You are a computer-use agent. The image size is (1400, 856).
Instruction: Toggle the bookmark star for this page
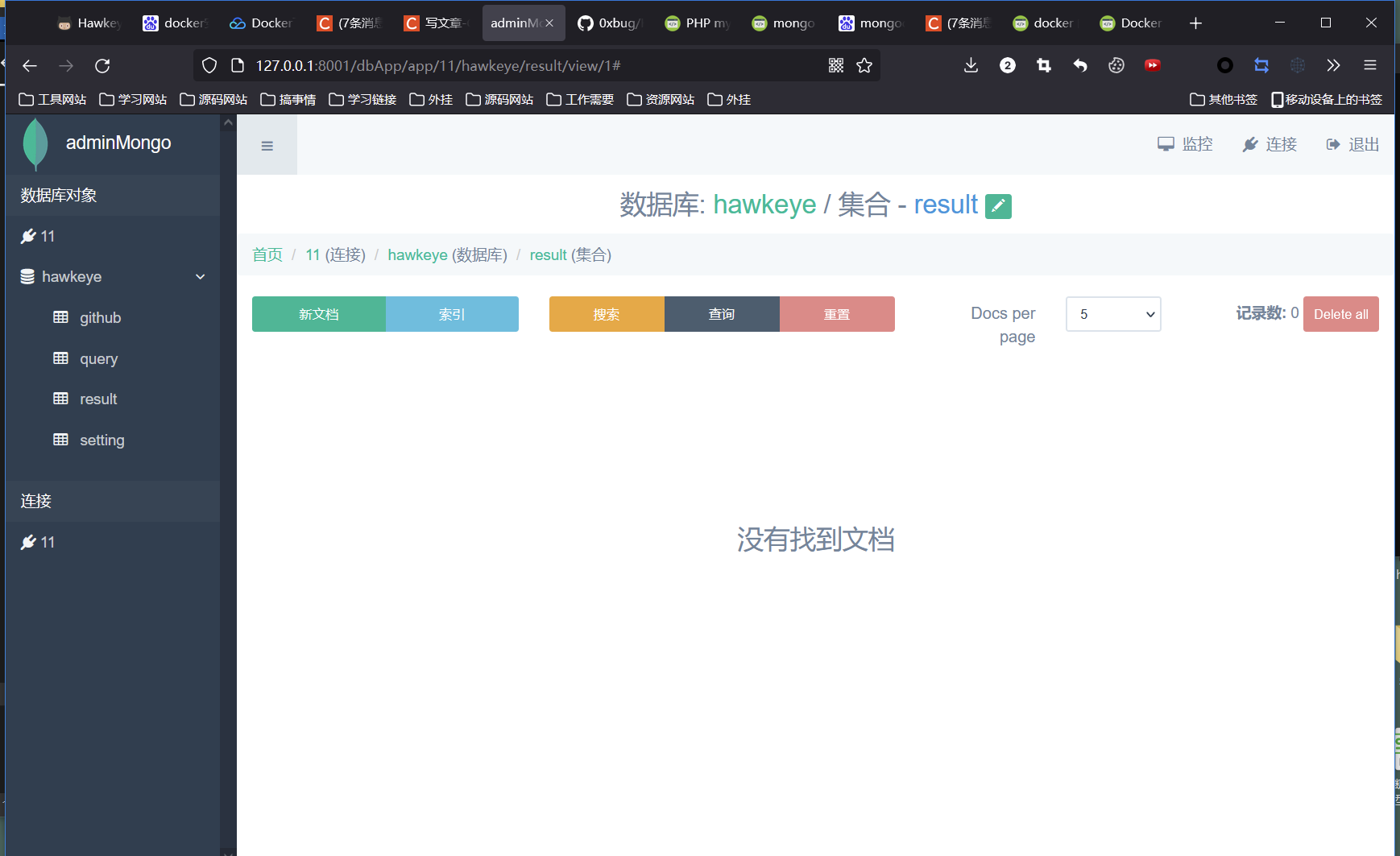865,65
